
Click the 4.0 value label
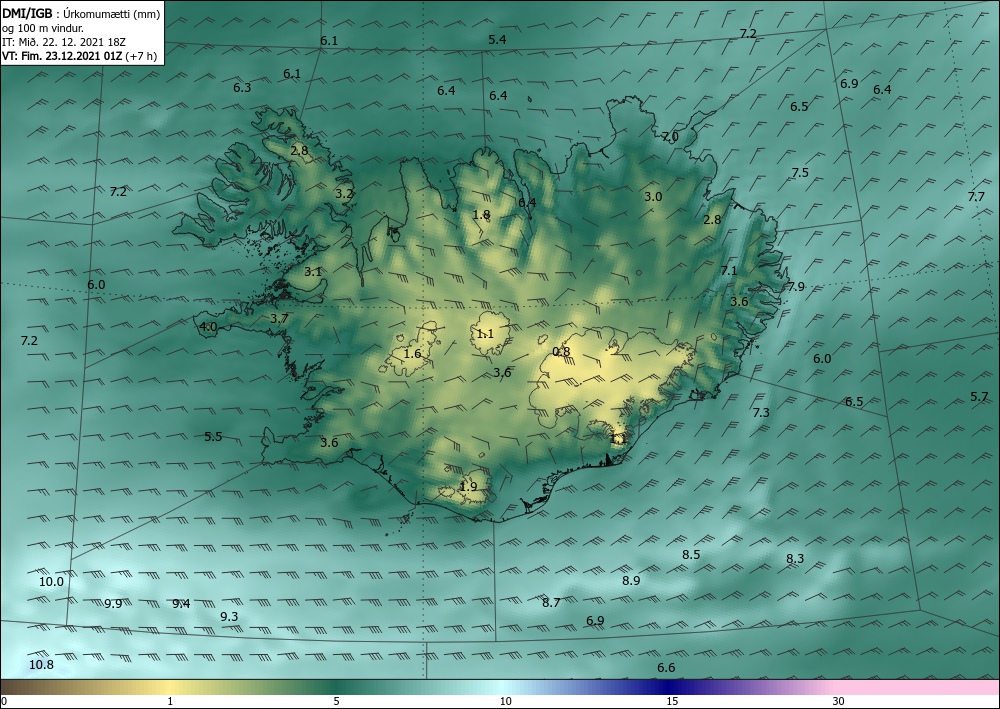click(209, 327)
